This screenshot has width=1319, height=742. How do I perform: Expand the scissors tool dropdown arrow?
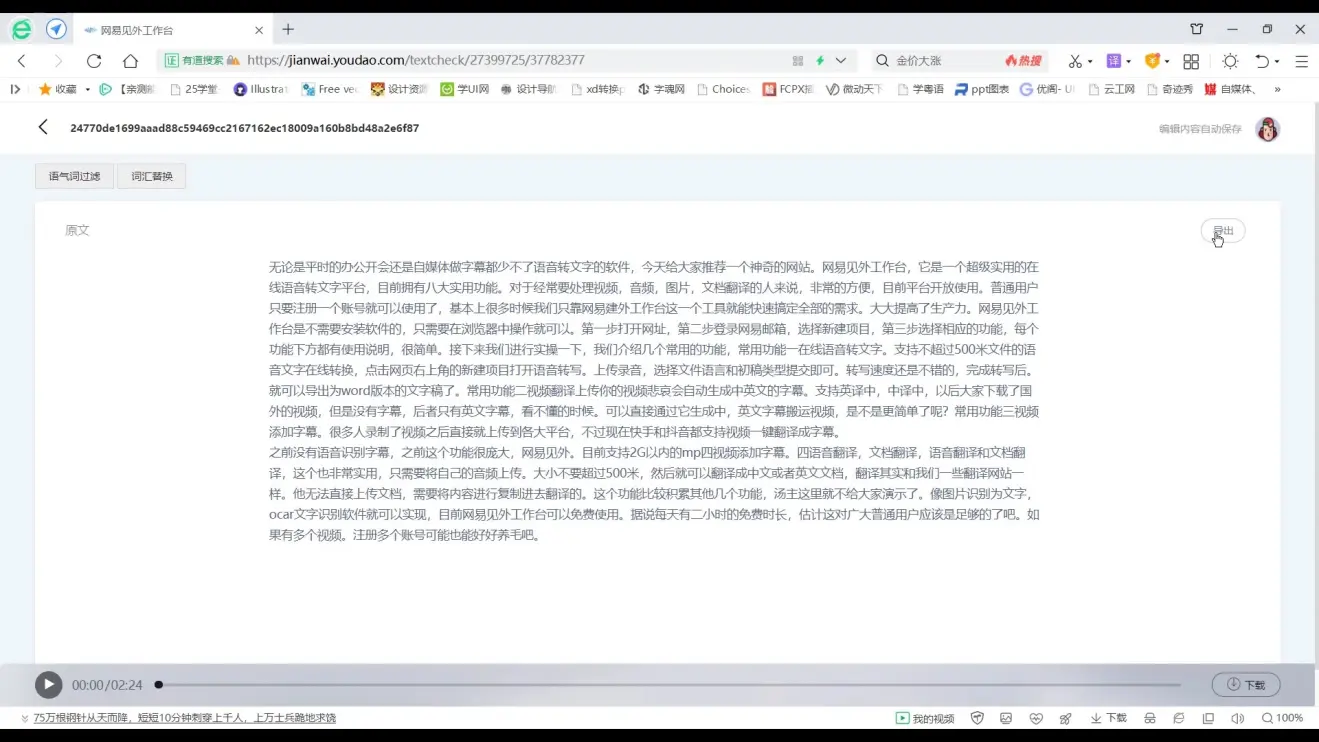coord(1090,62)
